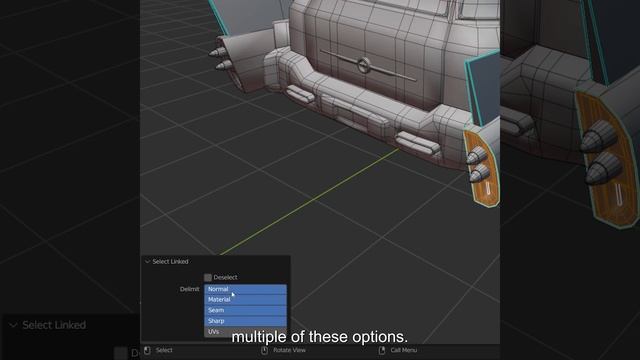This screenshot has height=360, width=640.
Task: Toggle the Sharp delimit option
Action: [x=245, y=321]
